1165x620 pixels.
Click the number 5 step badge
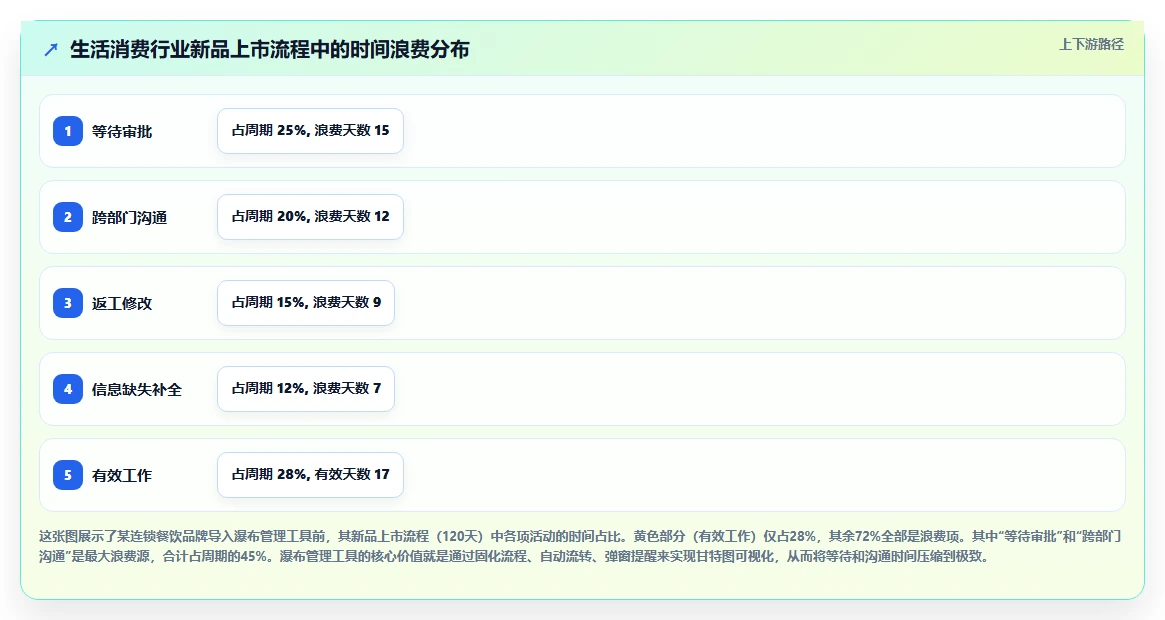pos(68,475)
